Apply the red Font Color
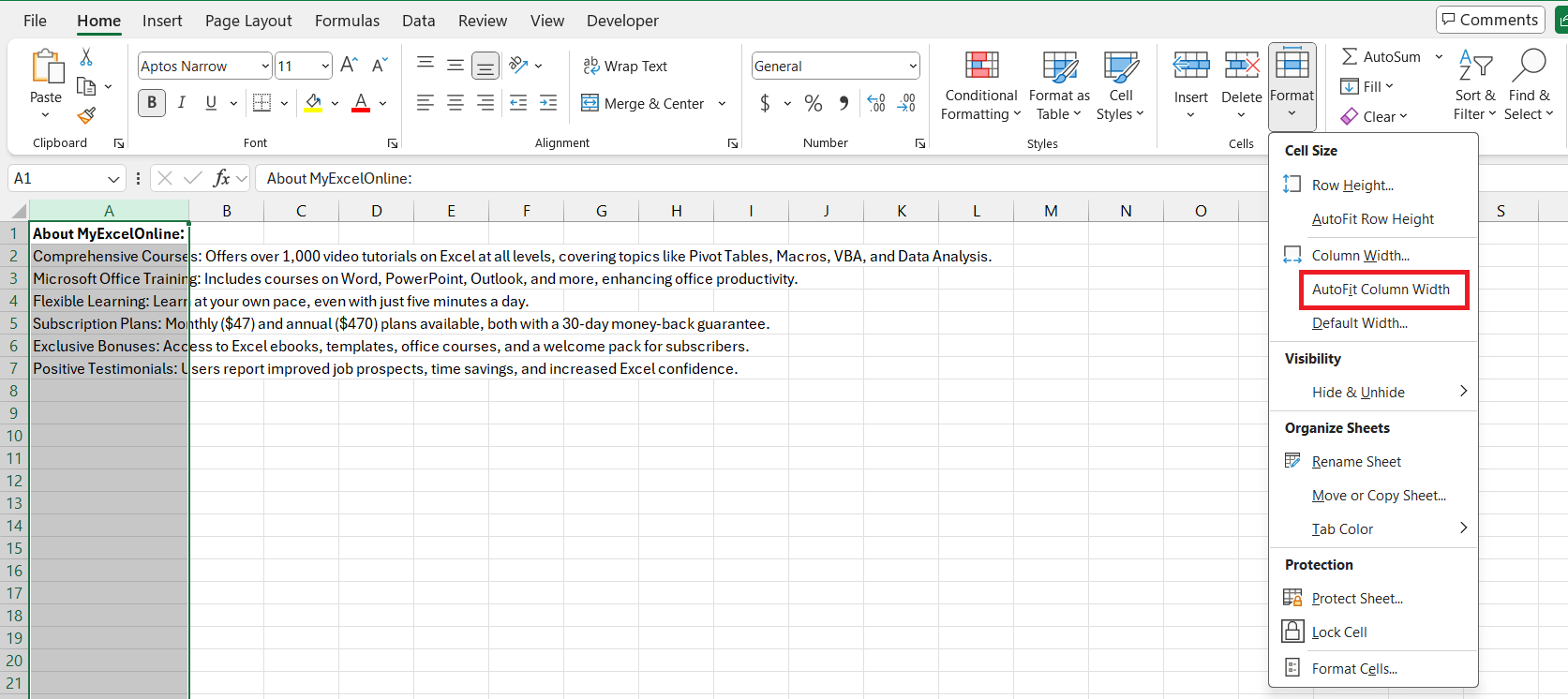The image size is (1568, 699). (x=361, y=103)
